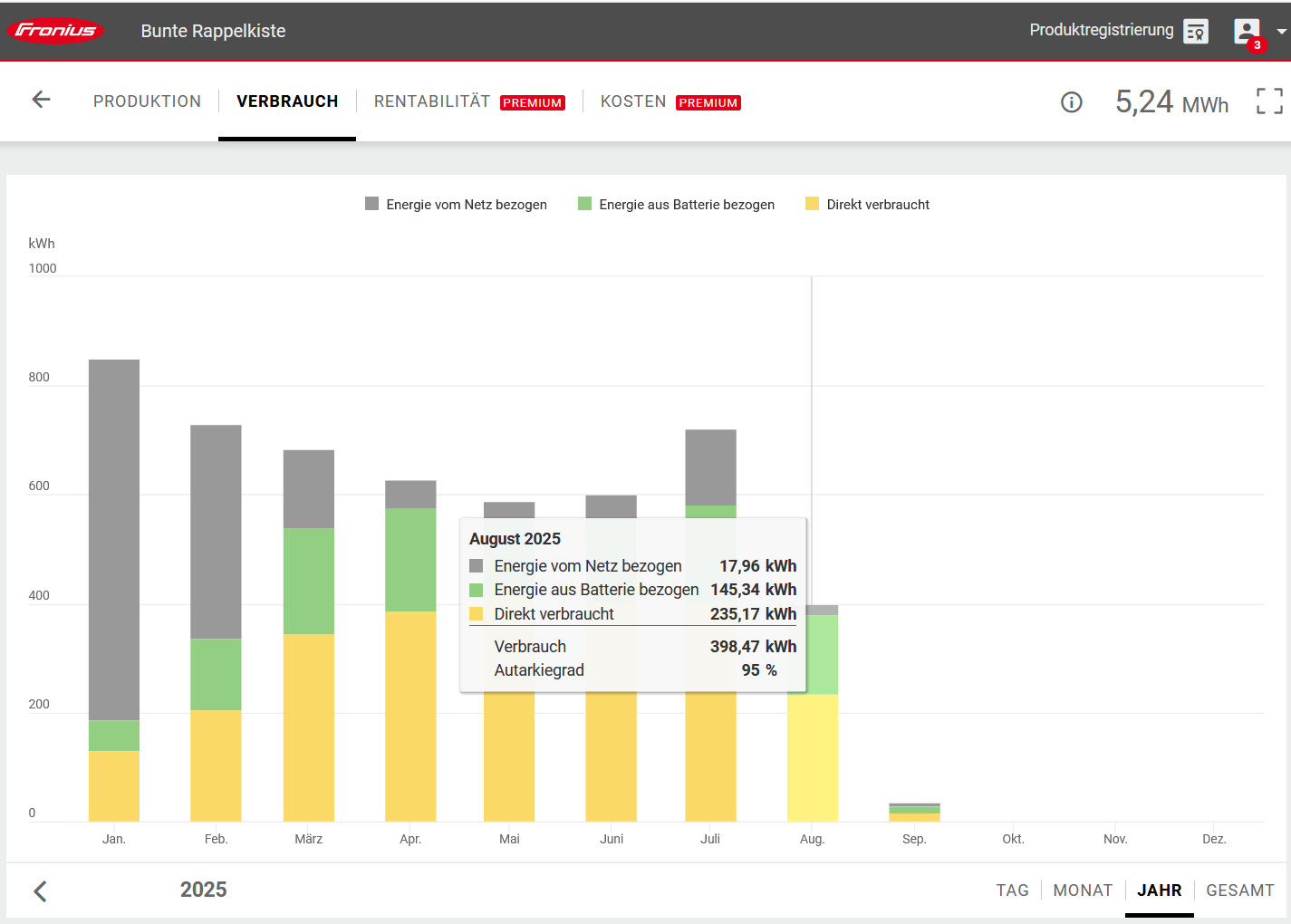Select the MONAT time range
Viewport: 1291px width, 924px height.
coord(1083,890)
